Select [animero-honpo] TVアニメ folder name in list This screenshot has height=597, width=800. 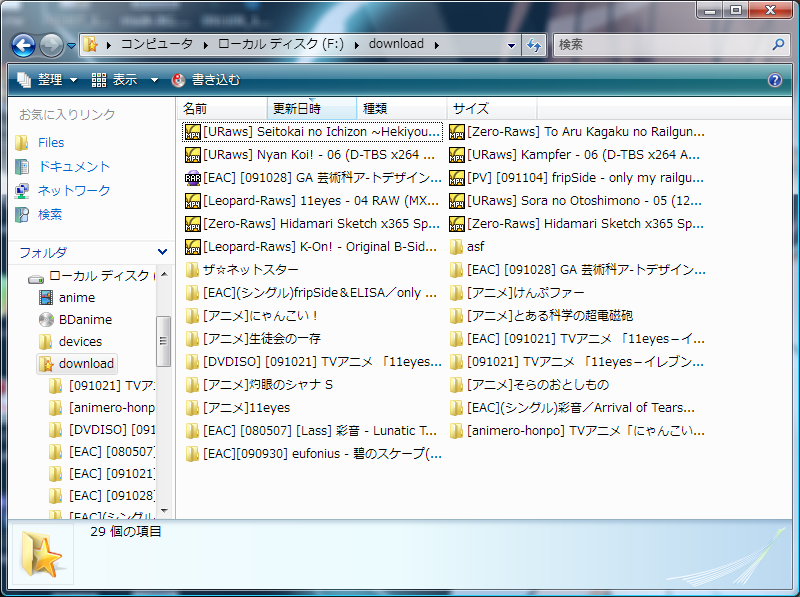[x=586, y=431]
